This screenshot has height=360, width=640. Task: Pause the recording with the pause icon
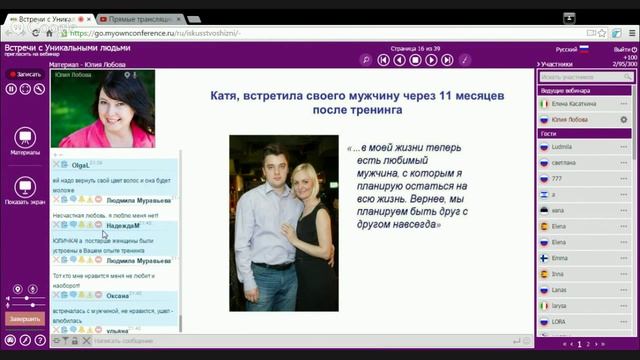(11, 89)
